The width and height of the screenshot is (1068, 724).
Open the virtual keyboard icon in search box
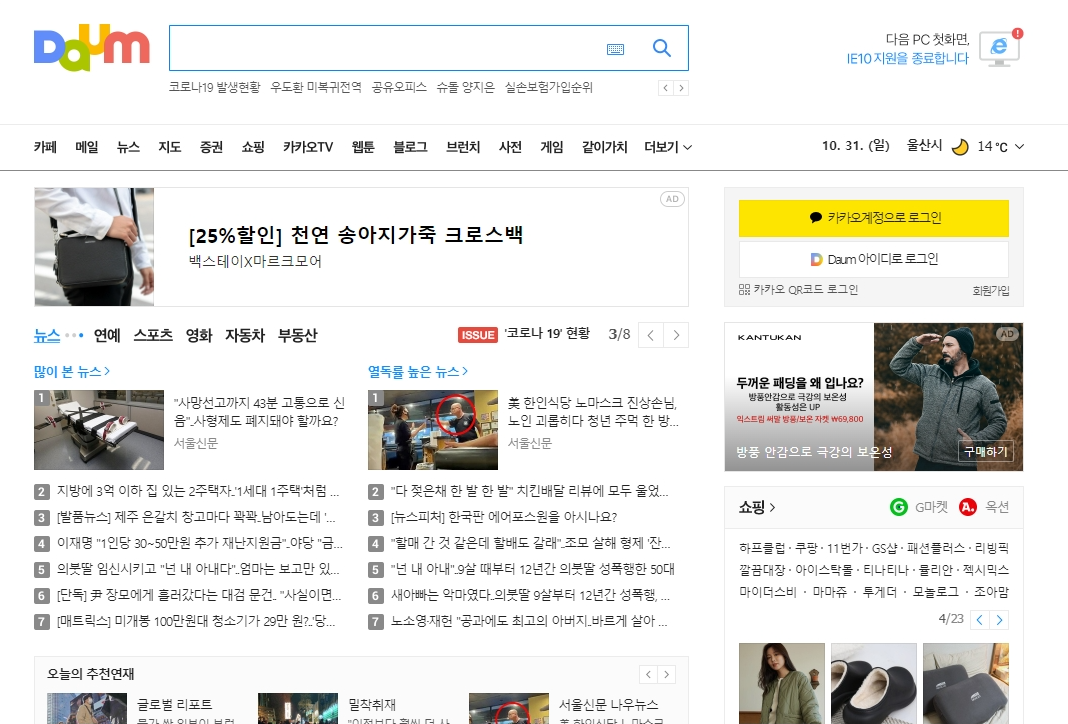[x=615, y=49]
